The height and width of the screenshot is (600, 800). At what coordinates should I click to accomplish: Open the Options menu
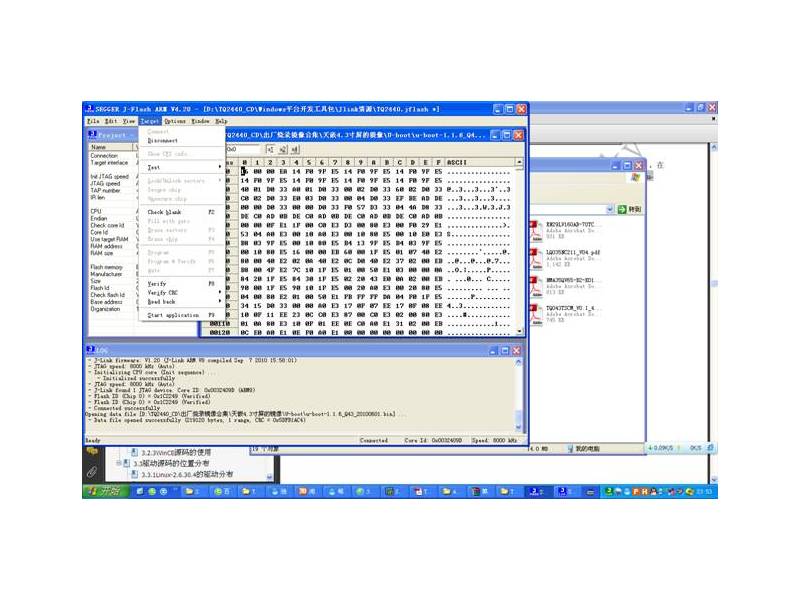[175, 120]
